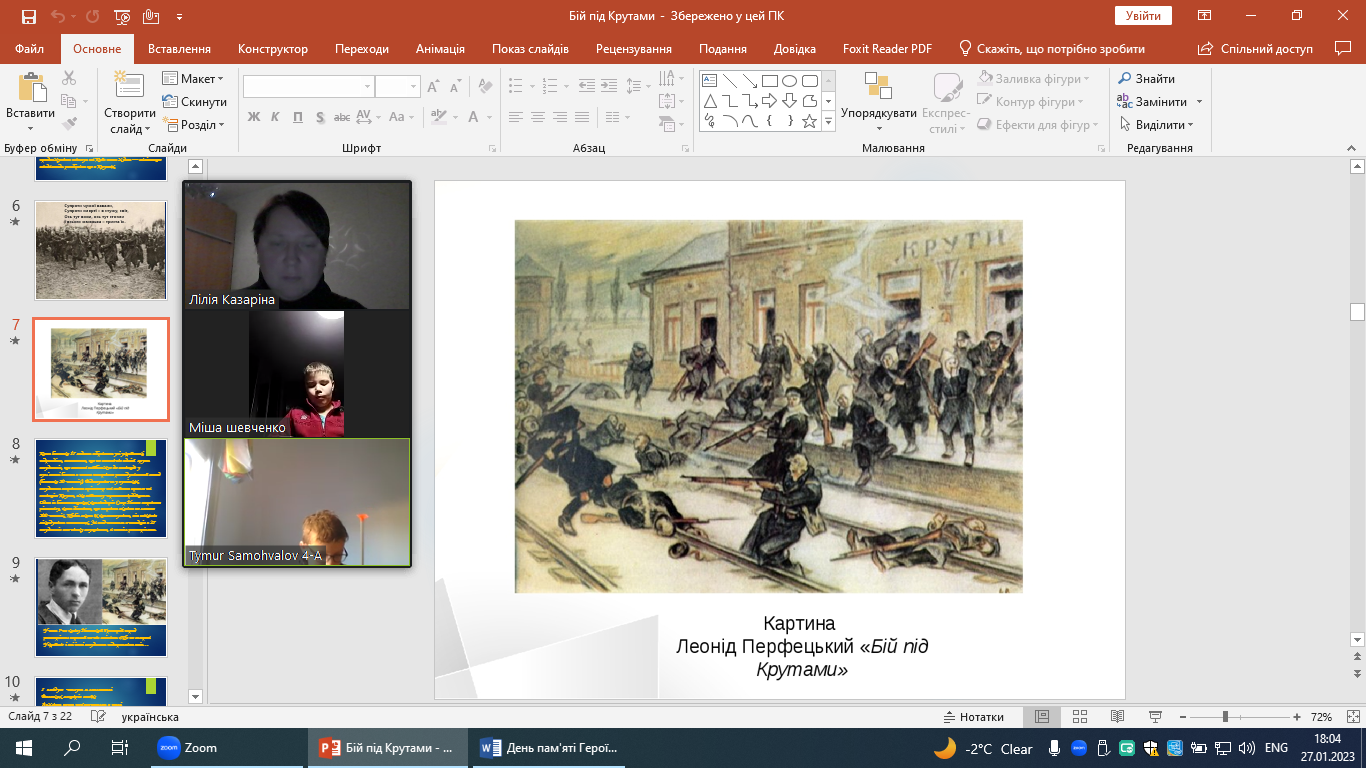This screenshot has width=1366, height=768.
Task: Select the ellipse shape in gallery
Action: point(789,81)
